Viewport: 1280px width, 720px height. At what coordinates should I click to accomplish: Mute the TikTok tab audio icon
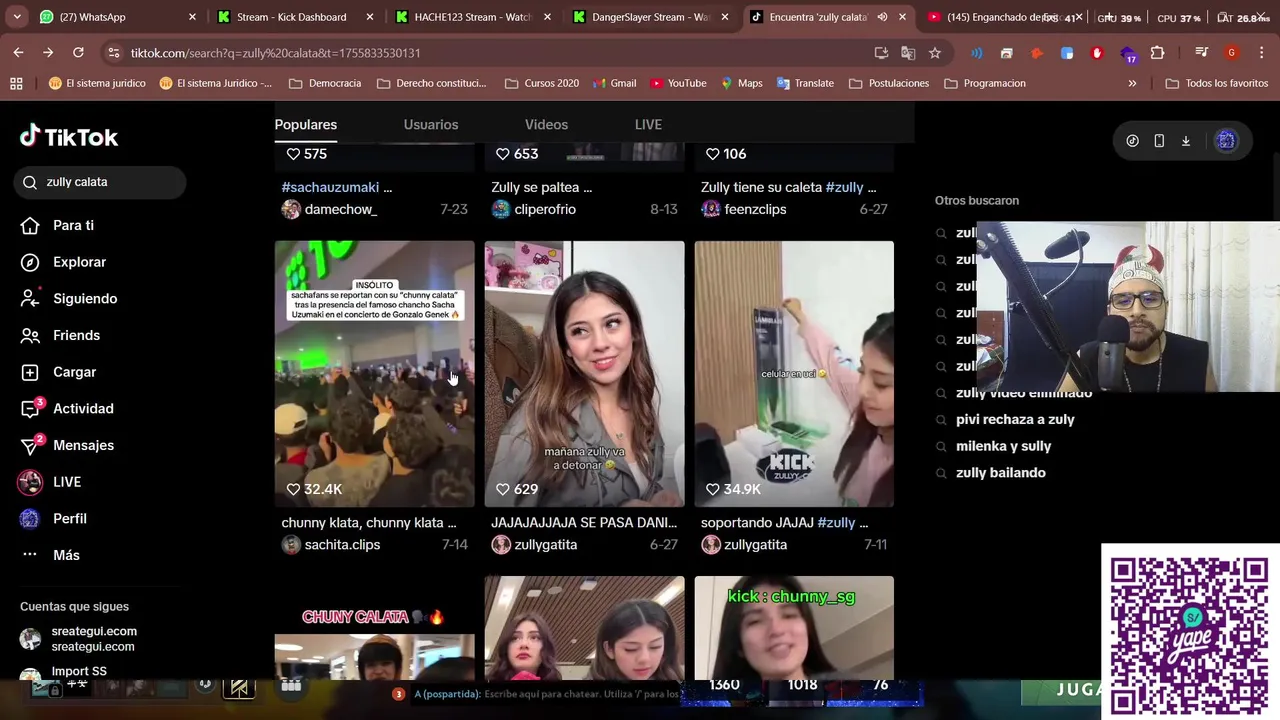click(882, 17)
